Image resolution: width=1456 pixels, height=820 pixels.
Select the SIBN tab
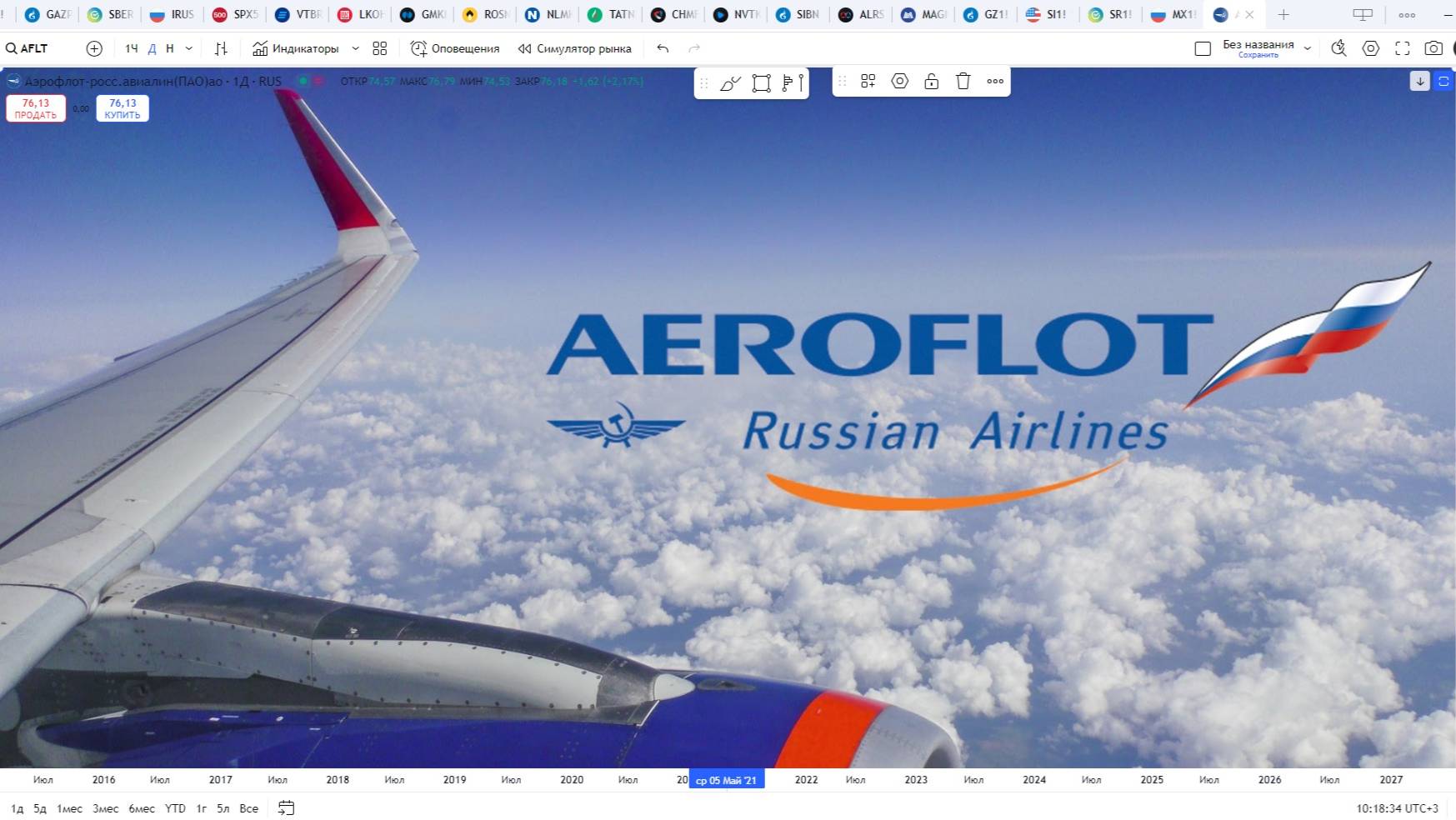coord(798,14)
